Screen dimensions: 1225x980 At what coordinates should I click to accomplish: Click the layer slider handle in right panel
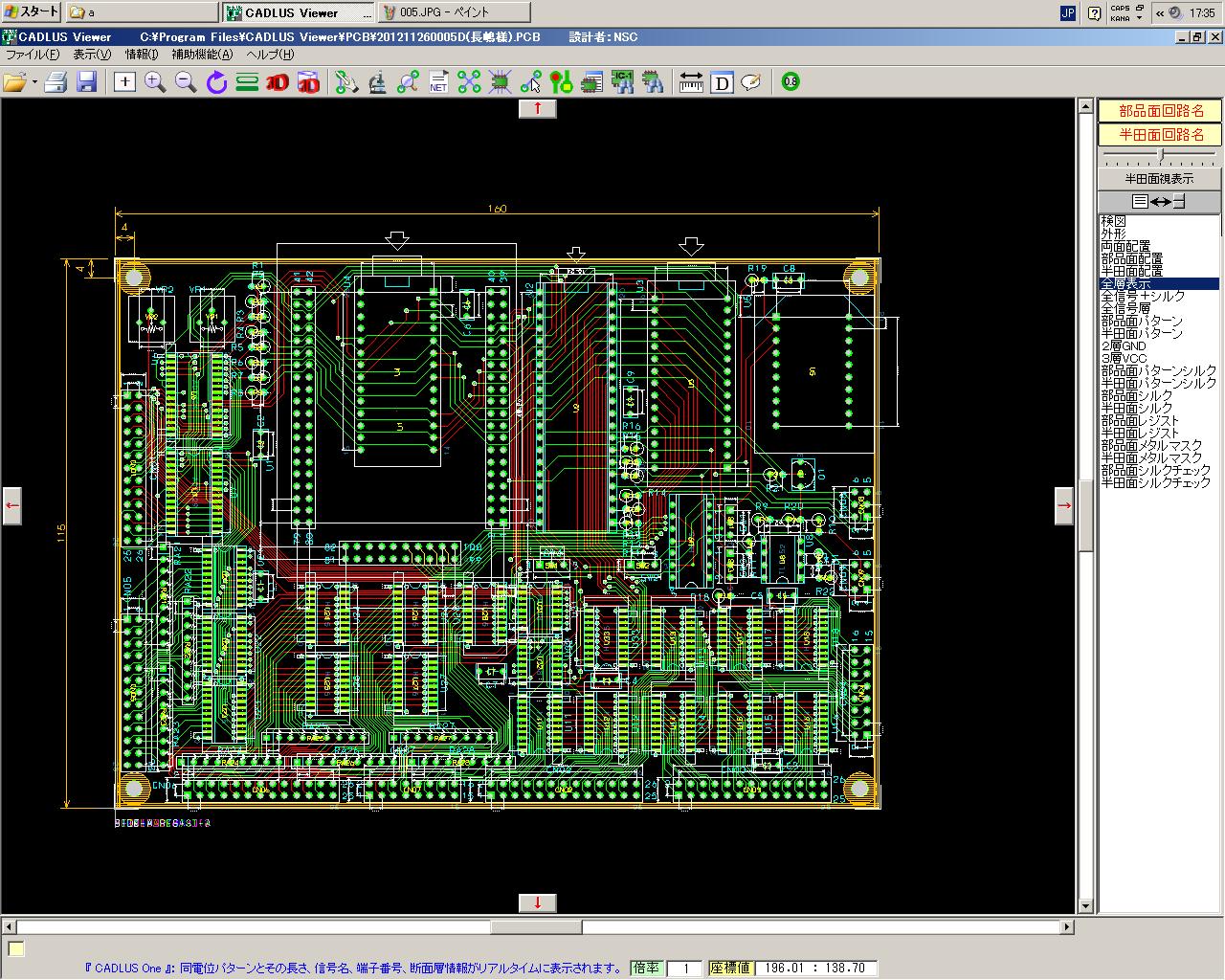click(1161, 154)
